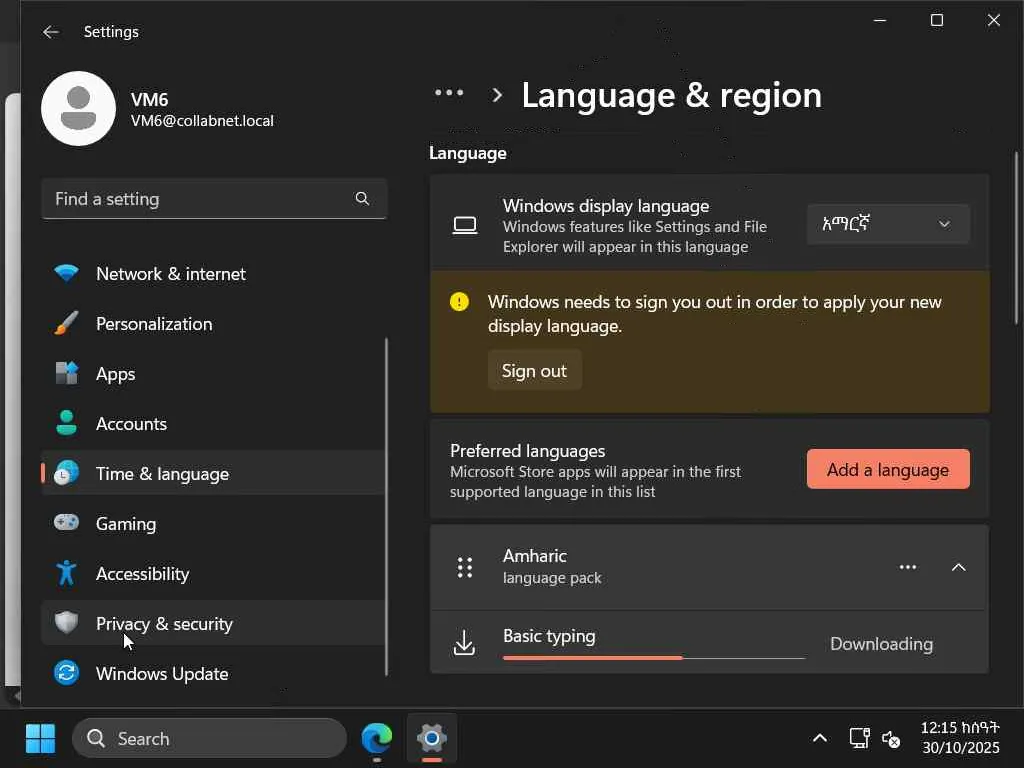This screenshot has width=1024, height=768.
Task: Open taskbar clock showing 12:15
Action: pyautogui.click(x=959, y=738)
